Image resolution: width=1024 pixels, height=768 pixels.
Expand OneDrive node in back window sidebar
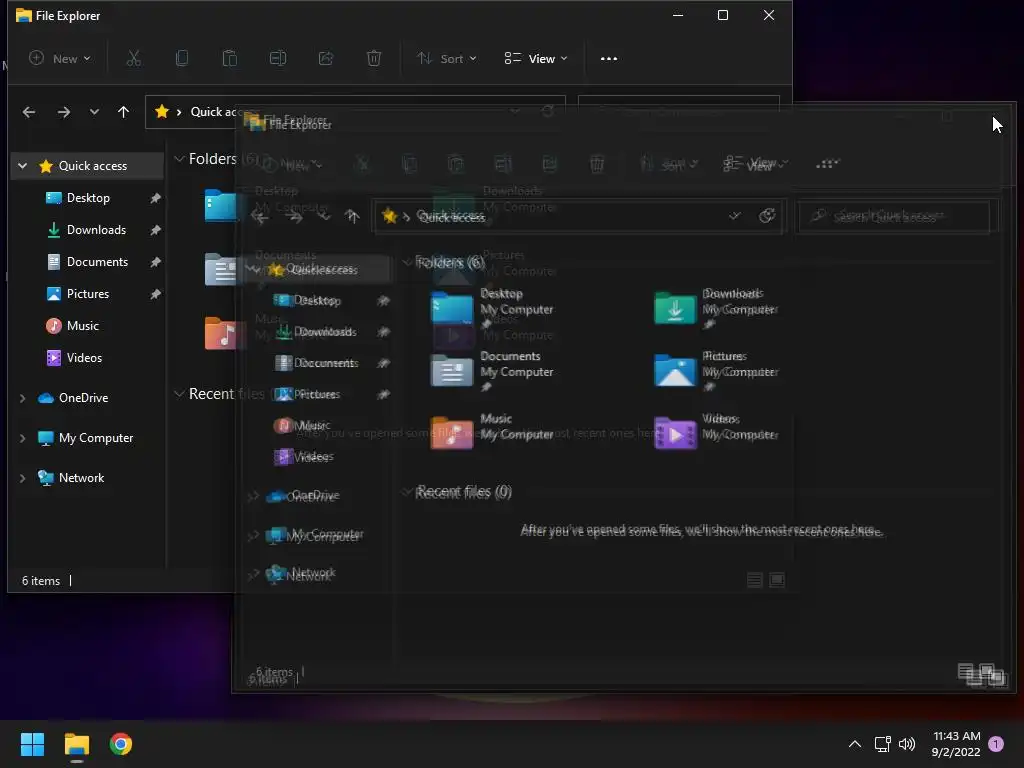22,398
